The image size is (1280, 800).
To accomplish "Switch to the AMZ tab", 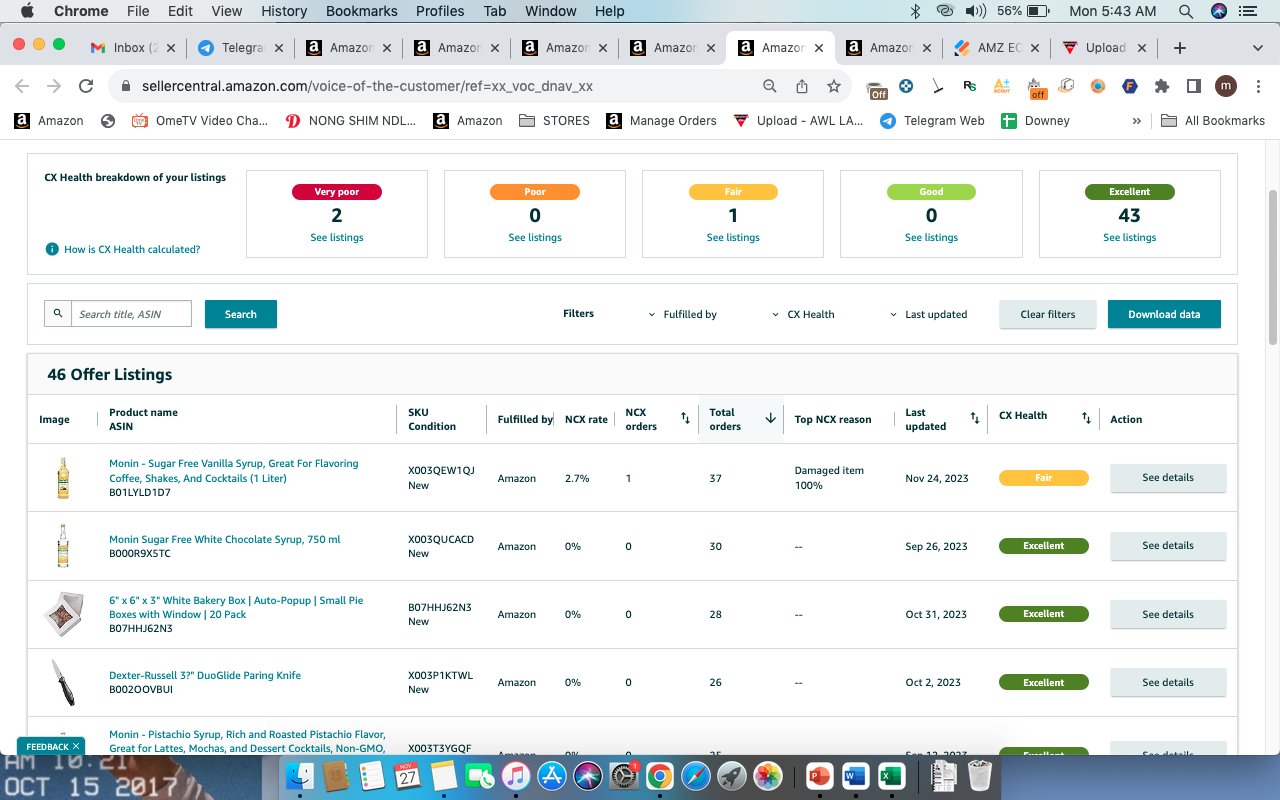I will (x=994, y=48).
